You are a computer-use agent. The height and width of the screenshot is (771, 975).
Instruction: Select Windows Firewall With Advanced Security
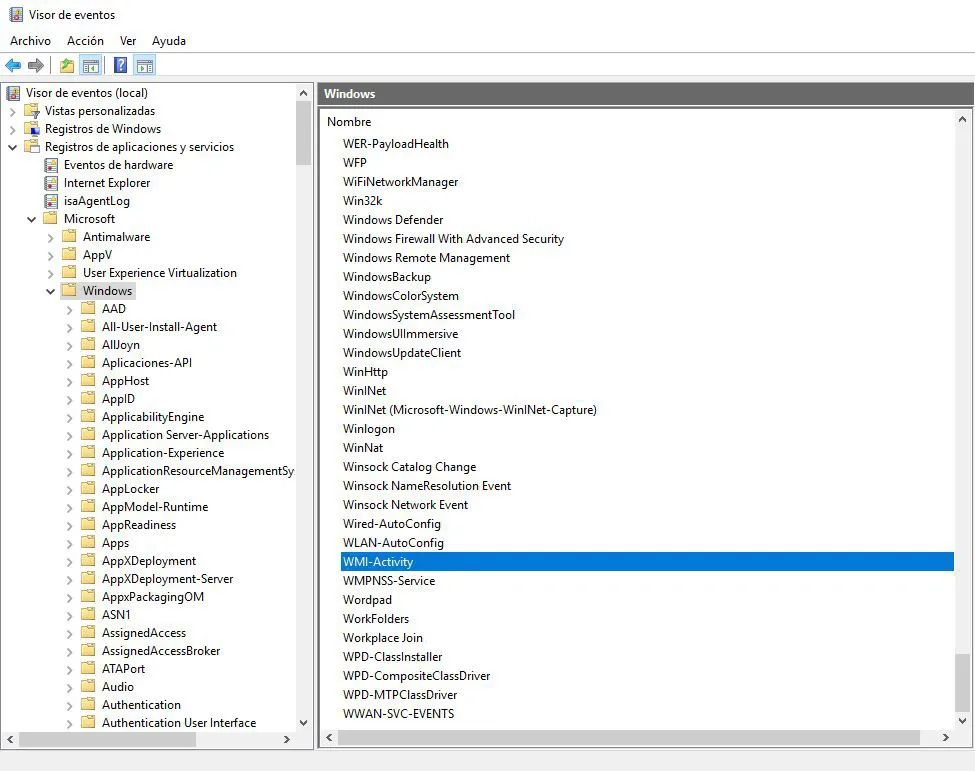pyautogui.click(x=453, y=239)
